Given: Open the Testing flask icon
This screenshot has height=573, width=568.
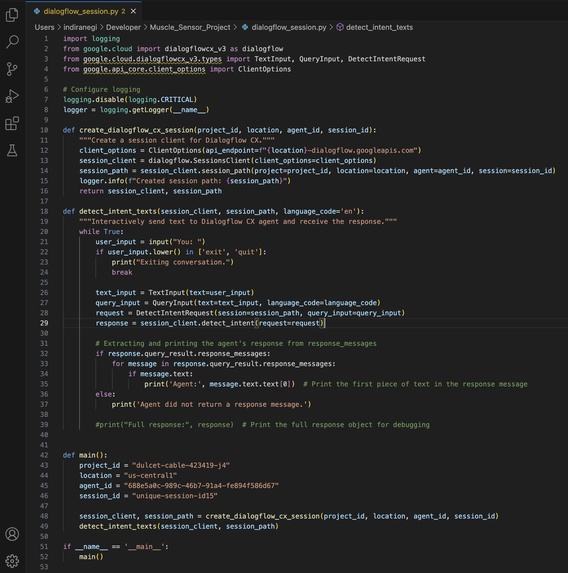Looking at the screenshot, I should point(12,150).
